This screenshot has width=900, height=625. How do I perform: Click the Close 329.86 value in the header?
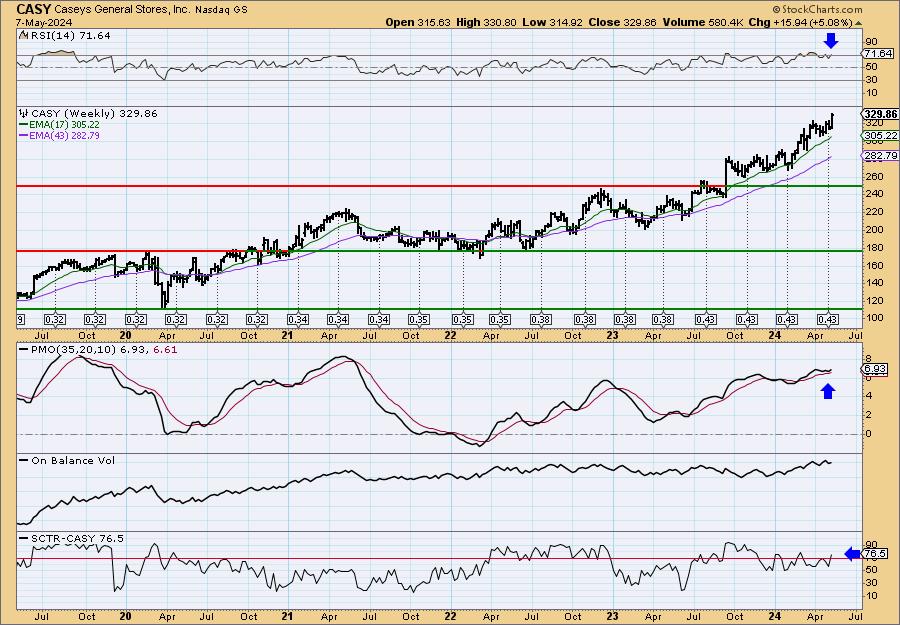621,22
